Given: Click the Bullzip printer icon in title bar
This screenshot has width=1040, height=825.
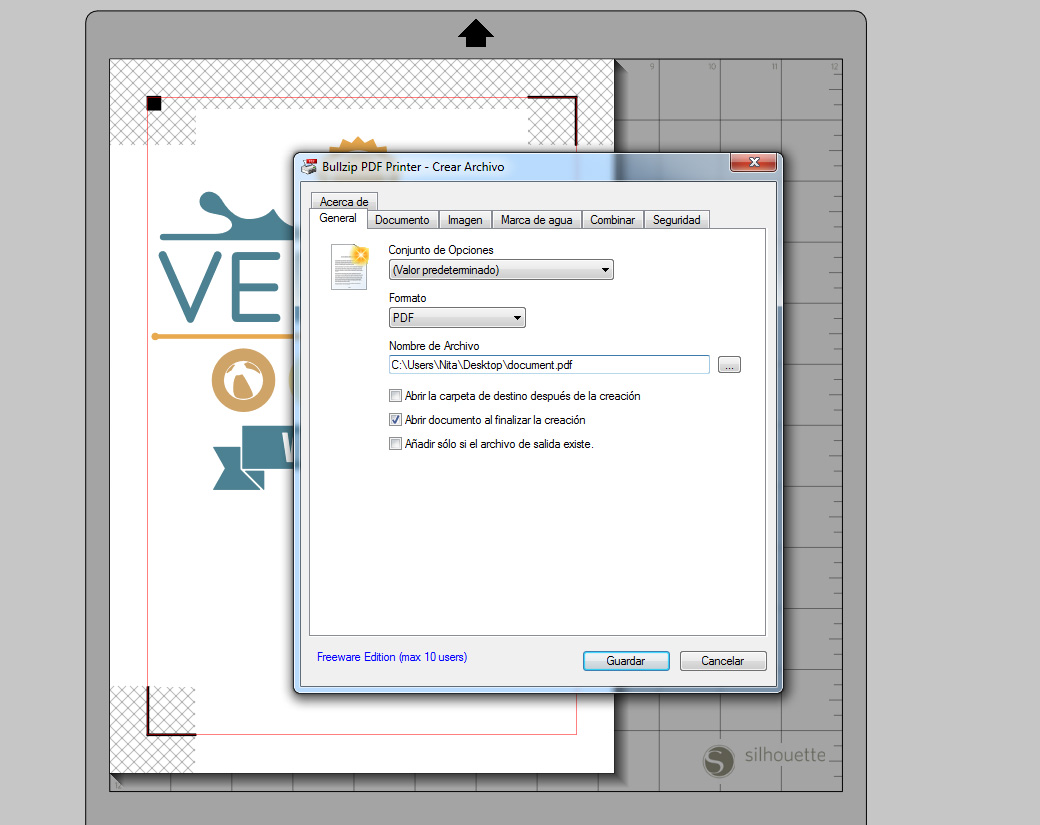Looking at the screenshot, I should pyautogui.click(x=309, y=166).
